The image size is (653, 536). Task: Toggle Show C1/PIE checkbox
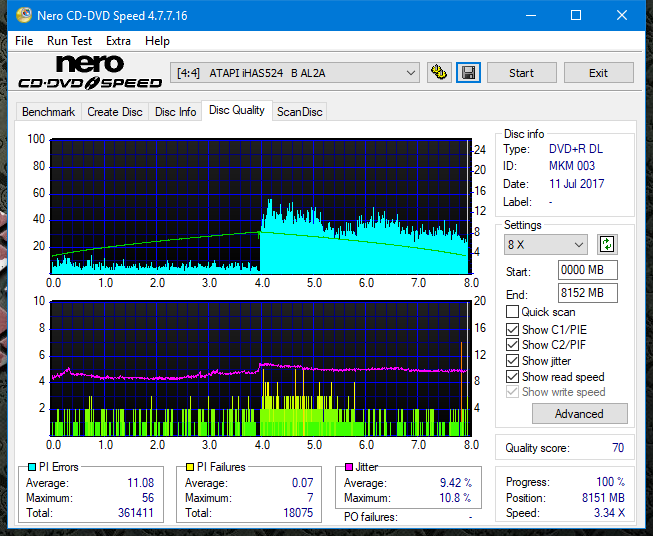[x=512, y=329]
